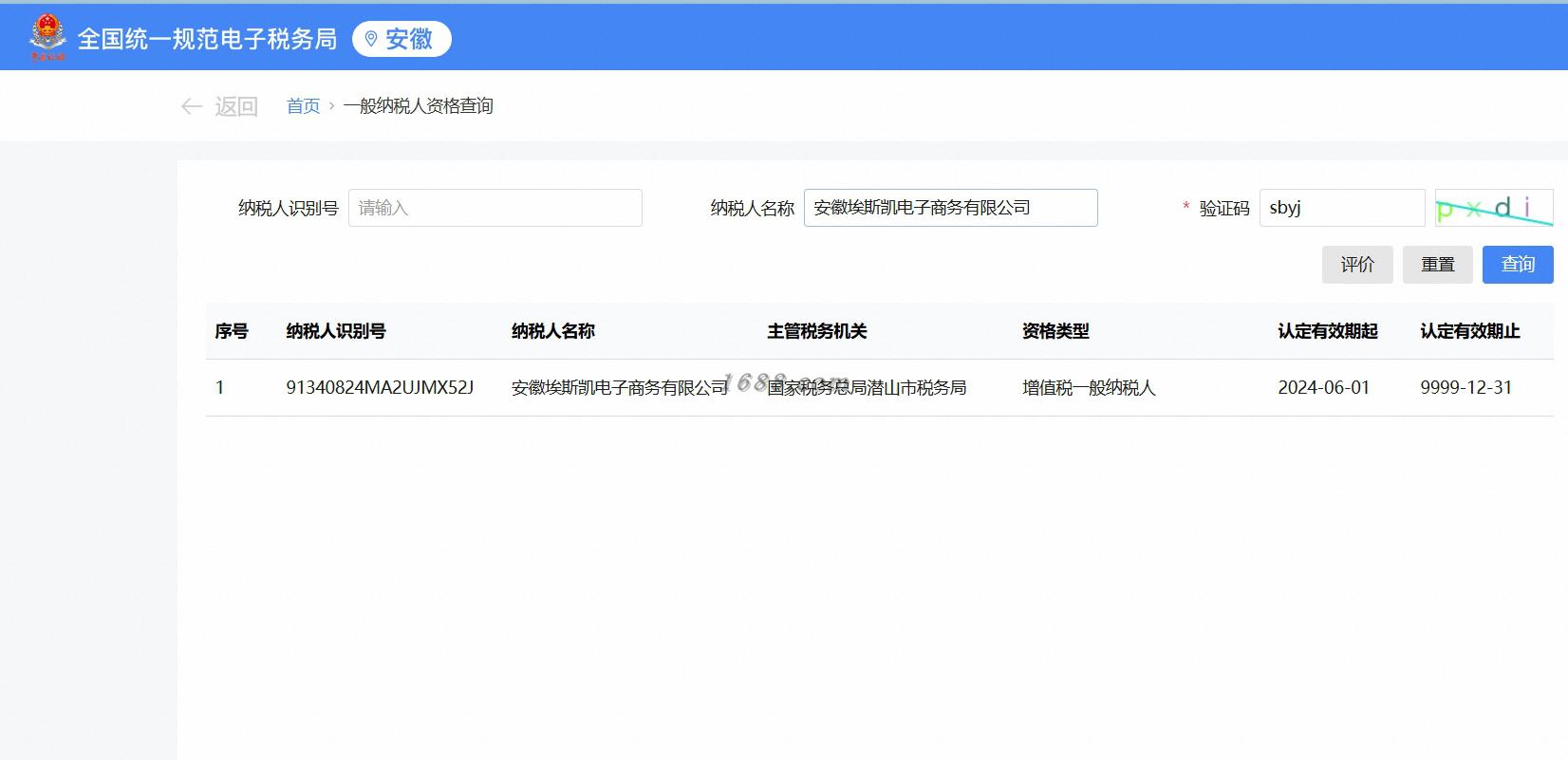Click the 认定有效期起 column header

[1328, 331]
